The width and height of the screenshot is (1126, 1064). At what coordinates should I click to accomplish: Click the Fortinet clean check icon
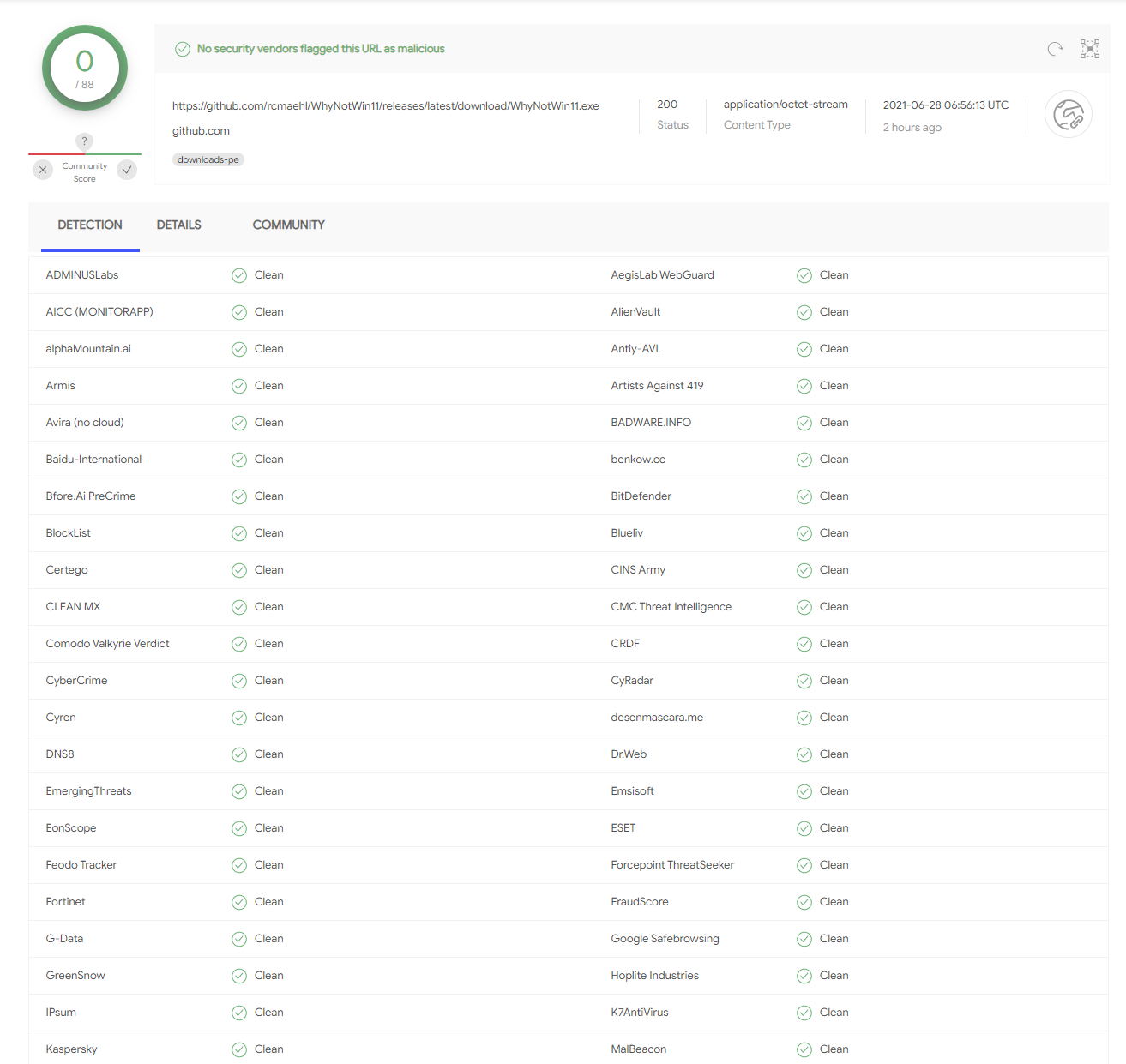239,902
